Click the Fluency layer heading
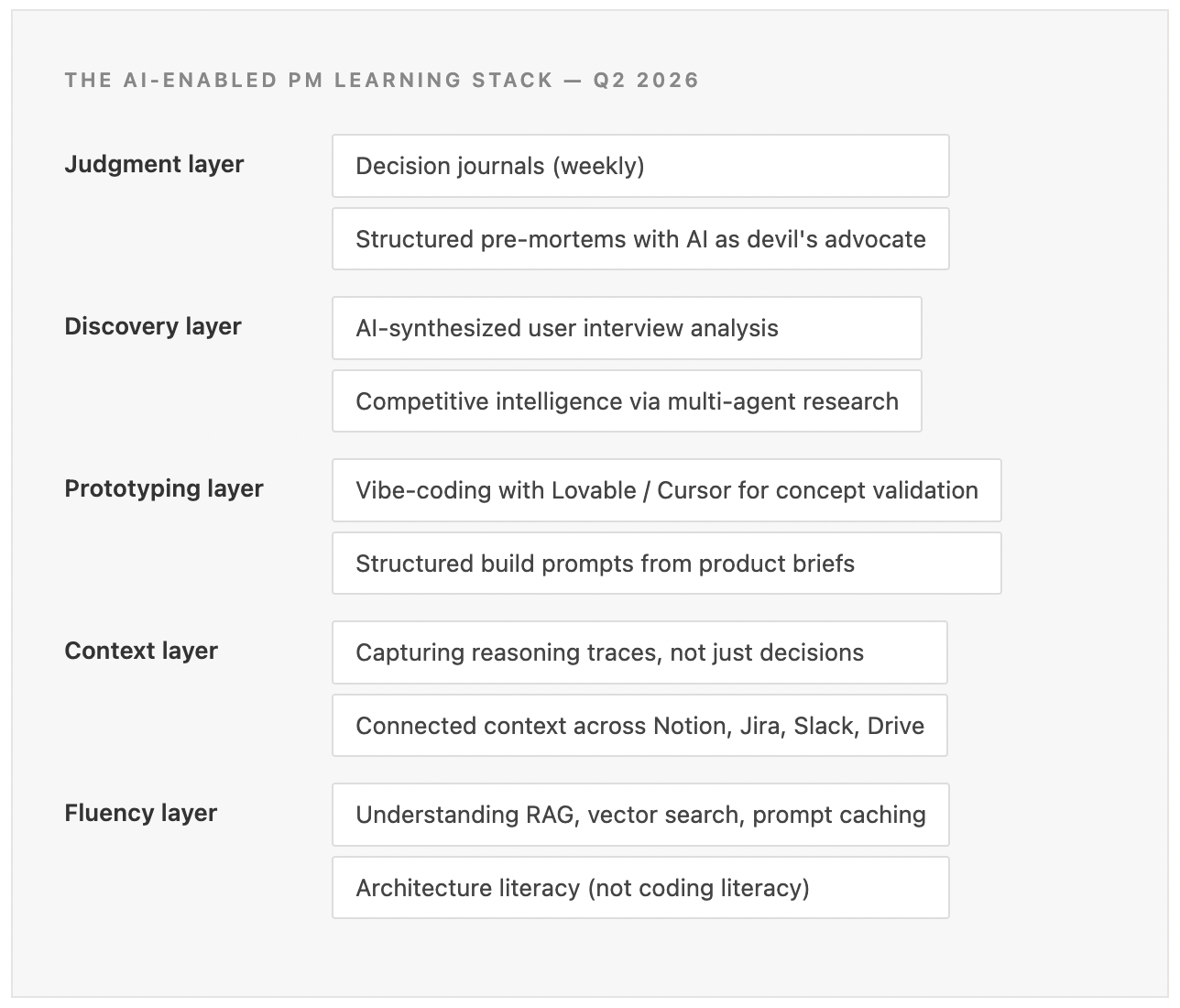1180x1008 pixels. pos(141,813)
